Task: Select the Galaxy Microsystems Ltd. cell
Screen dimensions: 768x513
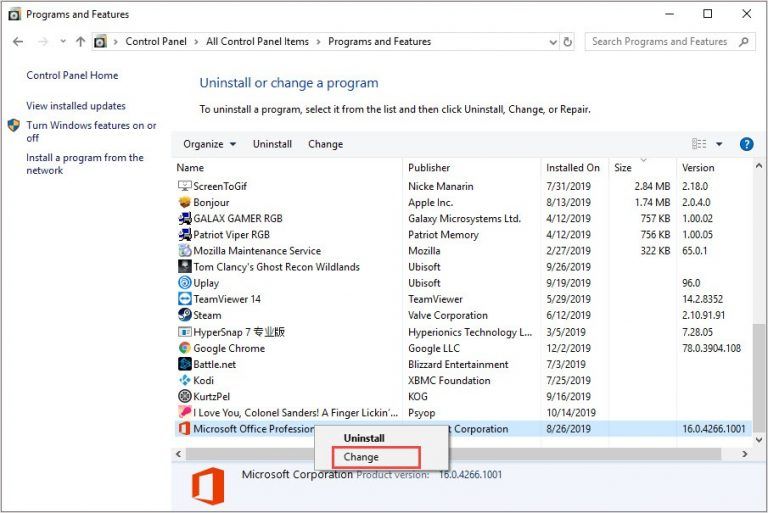Action: 464,219
